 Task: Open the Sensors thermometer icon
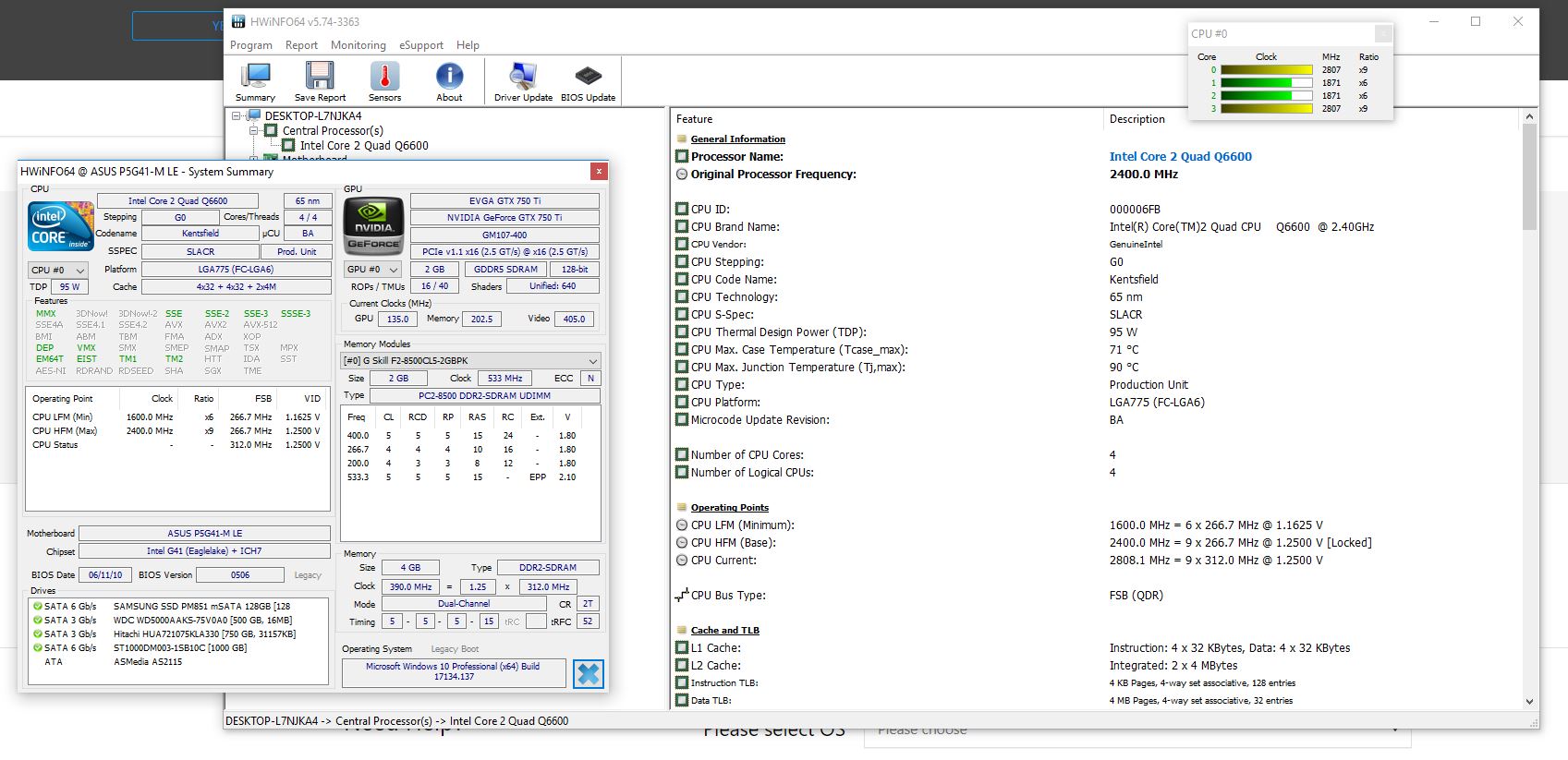[x=384, y=81]
